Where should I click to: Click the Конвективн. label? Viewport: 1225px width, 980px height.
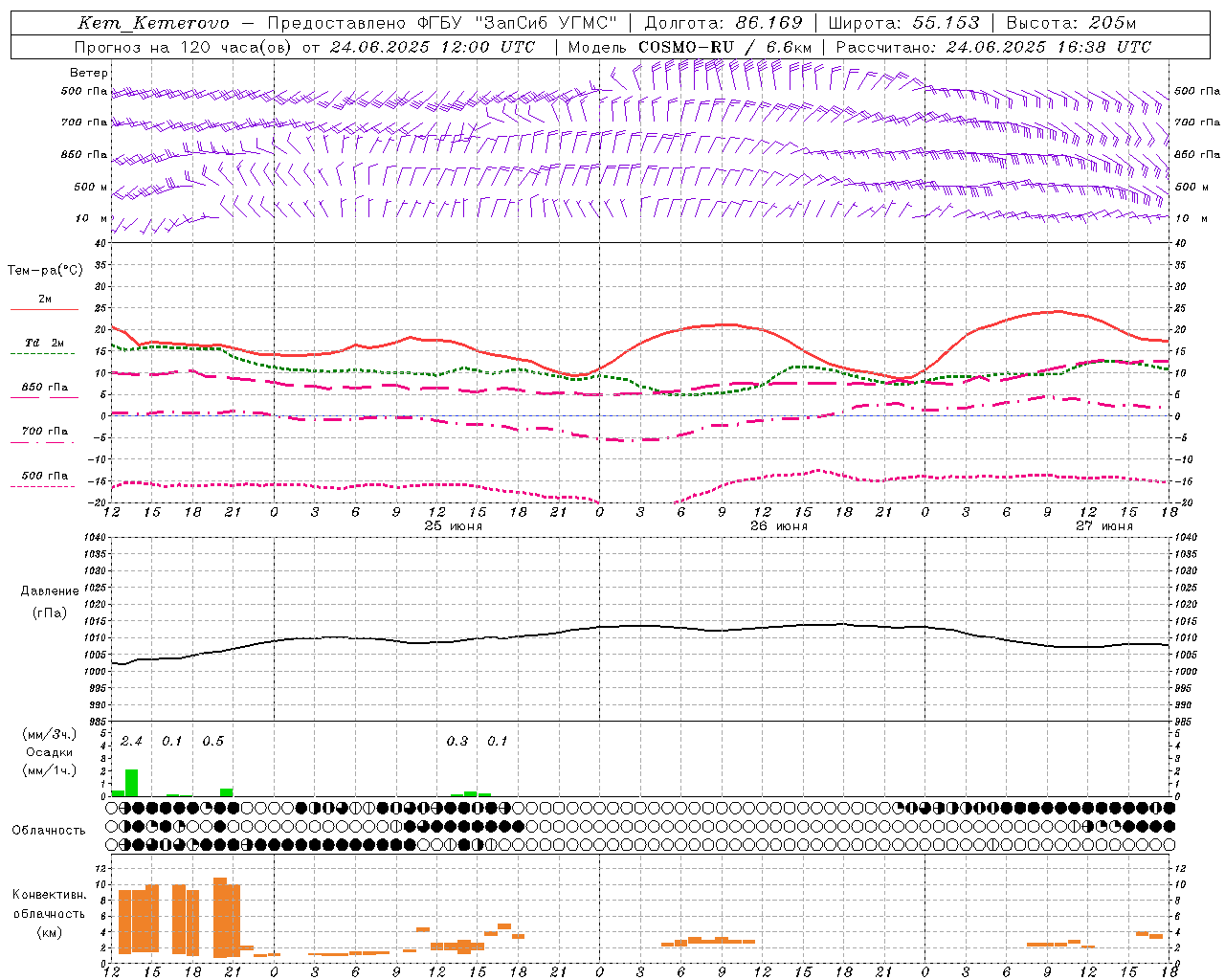[x=49, y=895]
